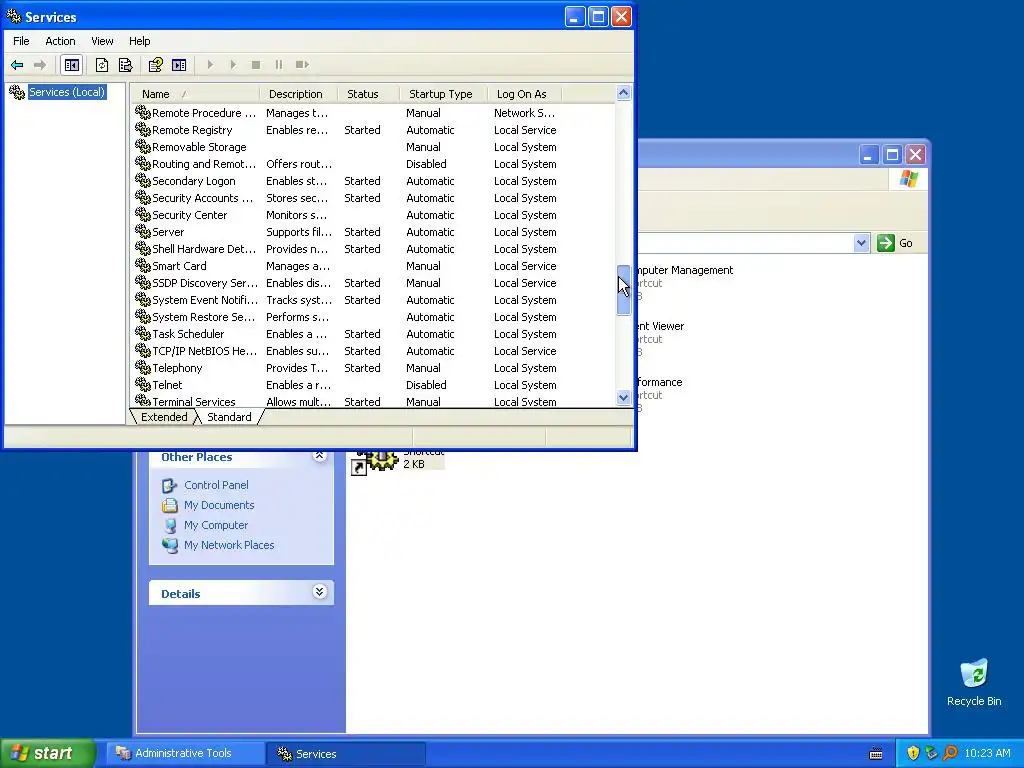Viewport: 1024px width, 768px height.
Task: Click the Restart Service icon
Action: (302, 65)
